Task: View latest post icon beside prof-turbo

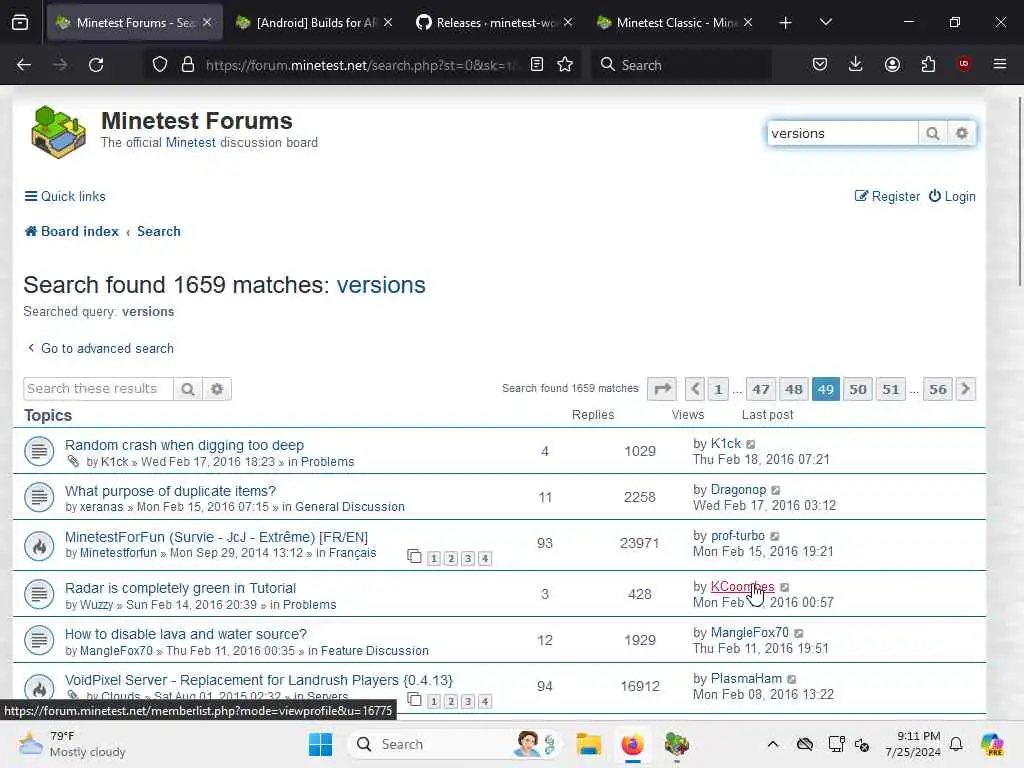Action: [775, 536]
